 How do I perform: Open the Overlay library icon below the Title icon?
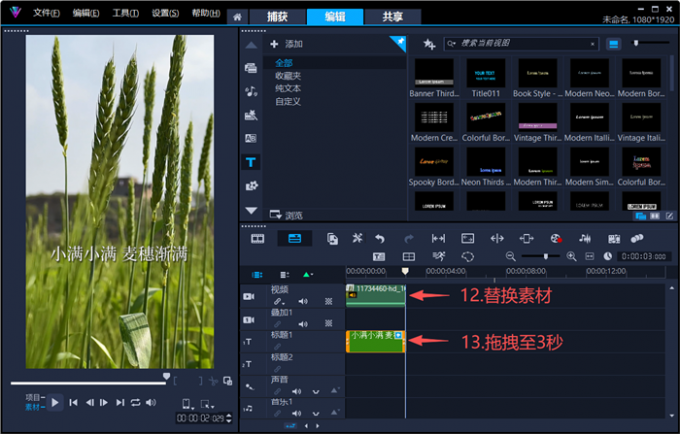pos(252,186)
